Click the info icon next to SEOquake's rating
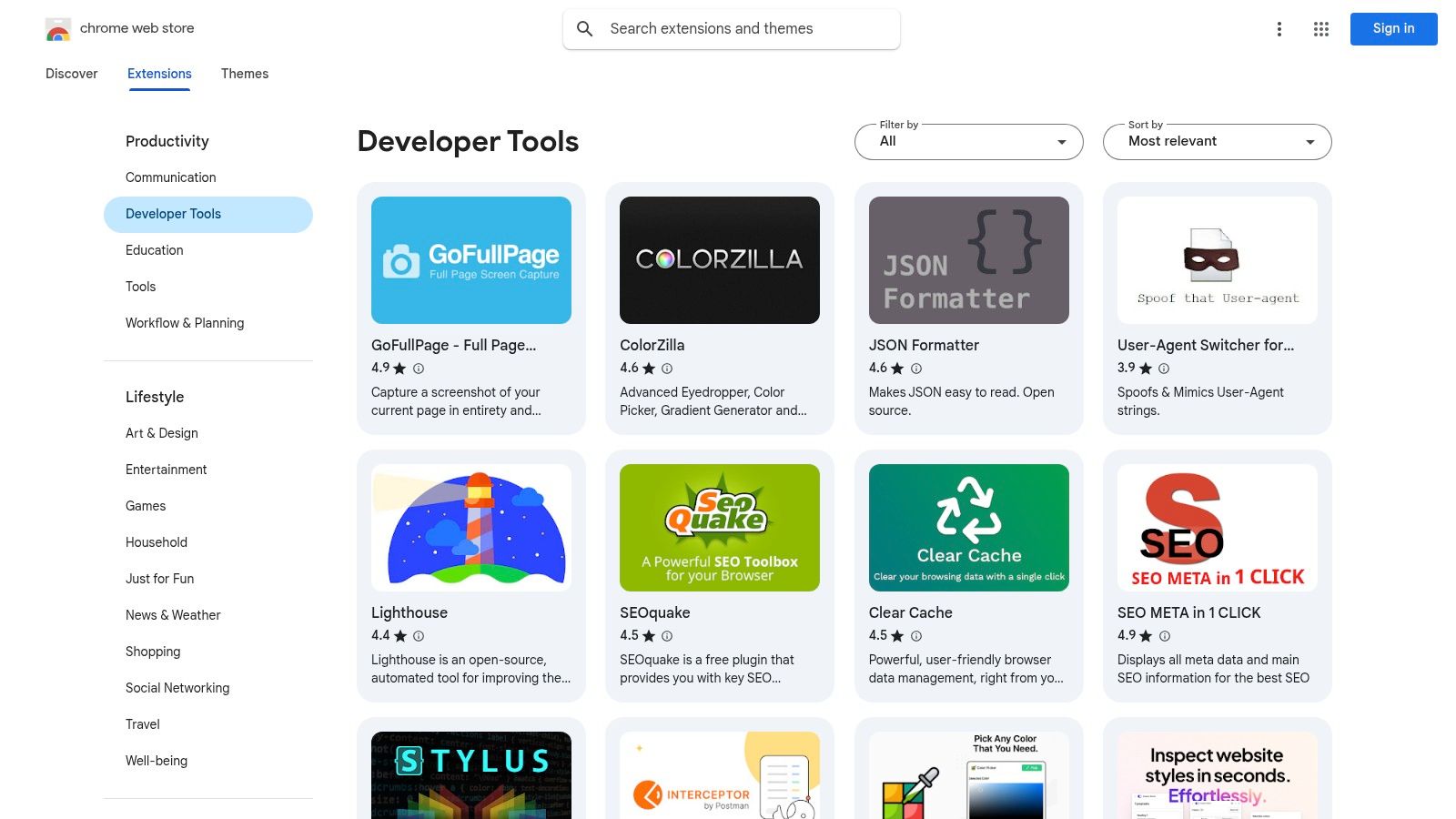This screenshot has width=1456, height=819. (667, 637)
